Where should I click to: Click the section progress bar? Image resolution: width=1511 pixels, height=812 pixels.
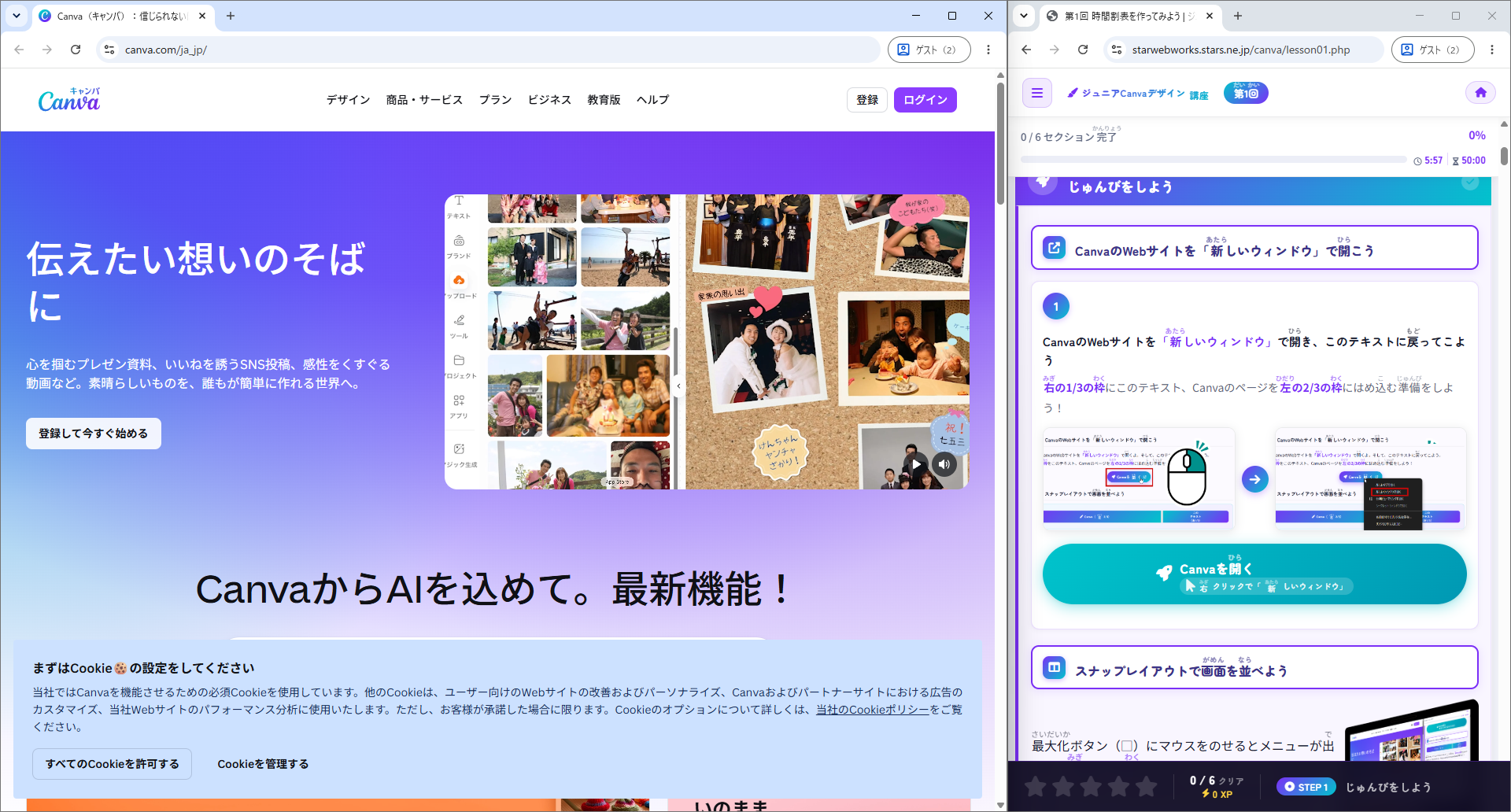click(1214, 160)
